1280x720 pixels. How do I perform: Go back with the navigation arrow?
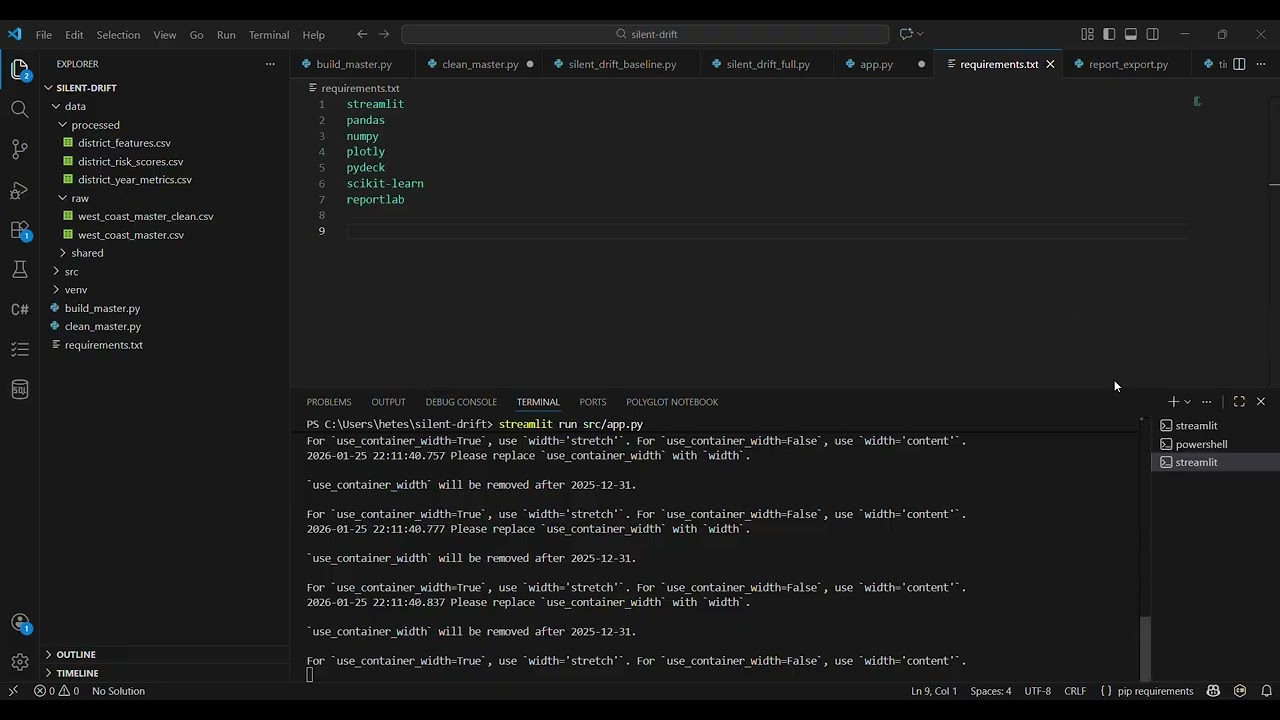click(x=362, y=34)
